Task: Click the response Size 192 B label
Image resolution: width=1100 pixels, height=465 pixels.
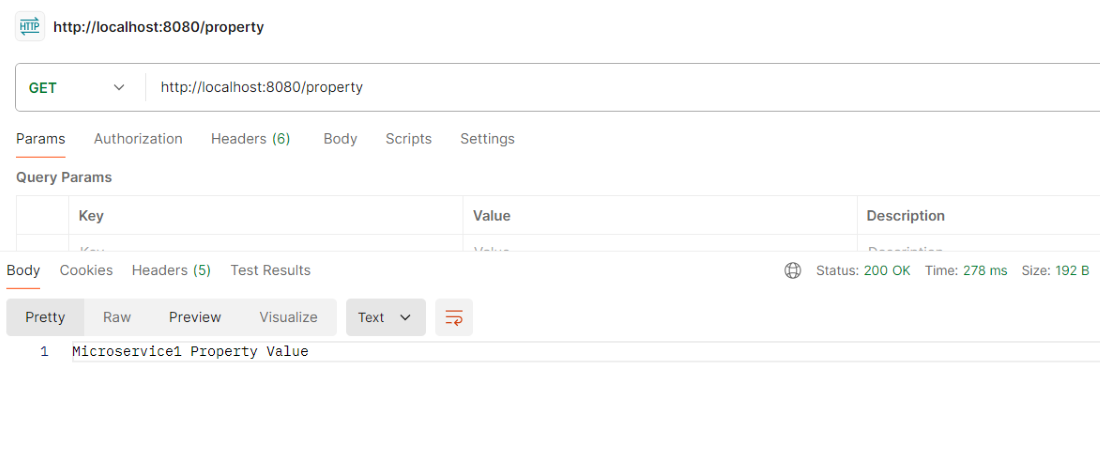Action: tap(1055, 270)
